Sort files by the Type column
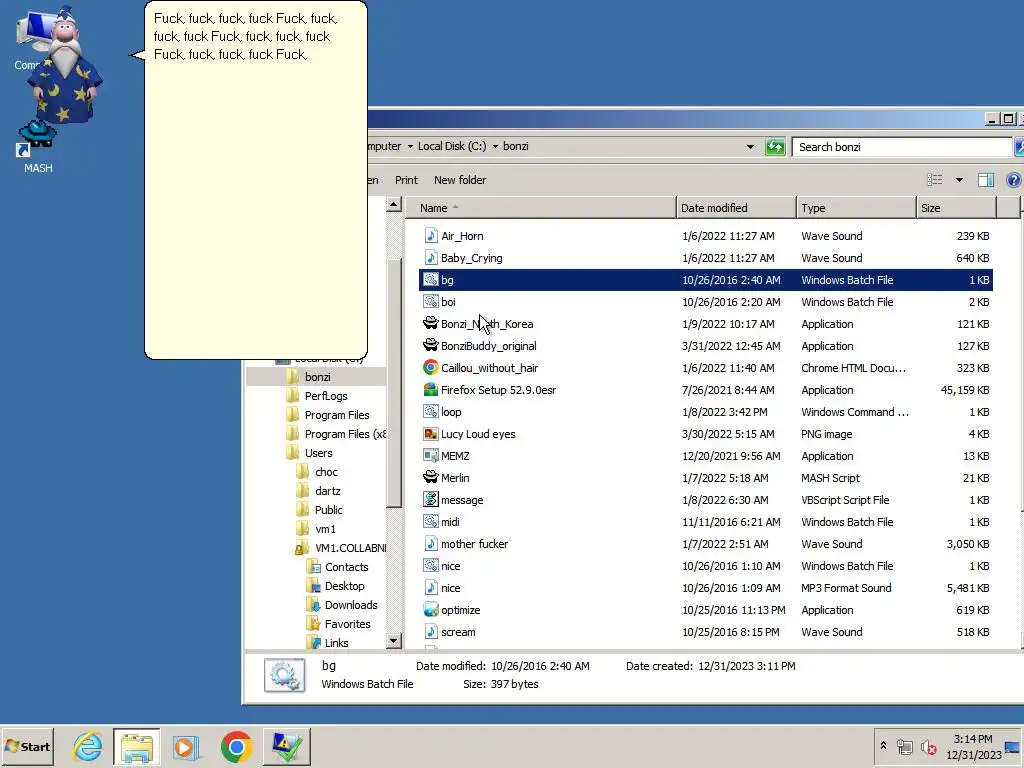 [856, 208]
